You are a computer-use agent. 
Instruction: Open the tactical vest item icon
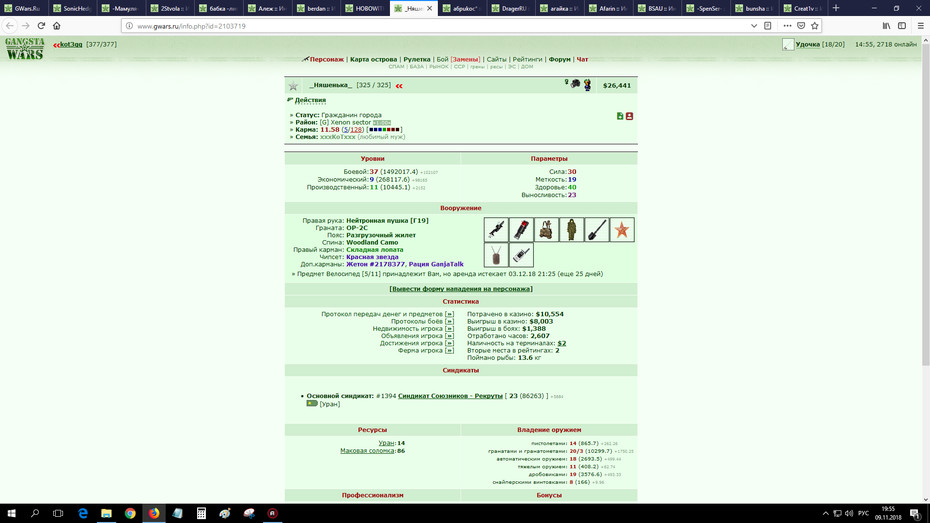point(546,229)
